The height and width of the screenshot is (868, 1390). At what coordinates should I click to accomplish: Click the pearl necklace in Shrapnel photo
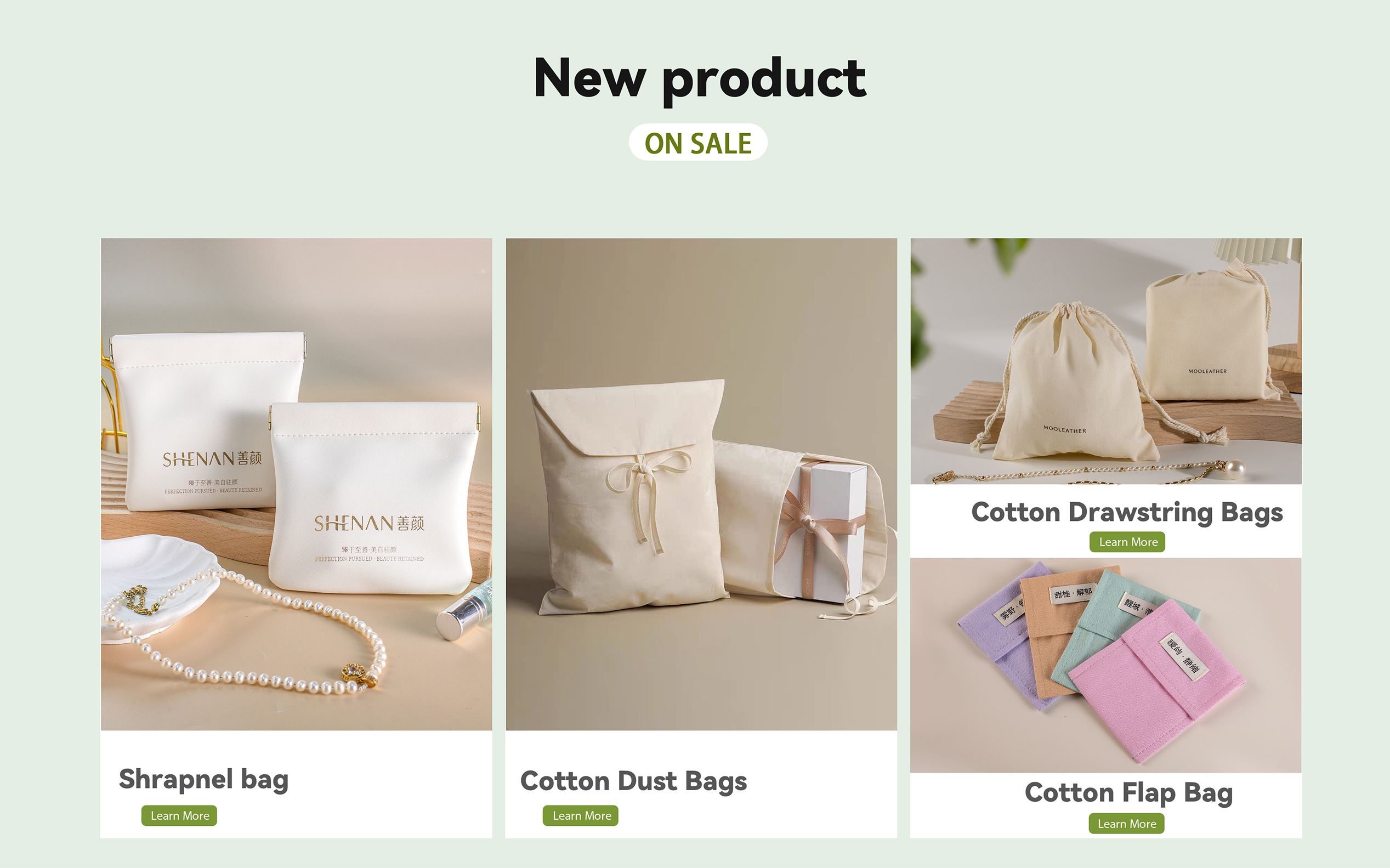coord(247,632)
